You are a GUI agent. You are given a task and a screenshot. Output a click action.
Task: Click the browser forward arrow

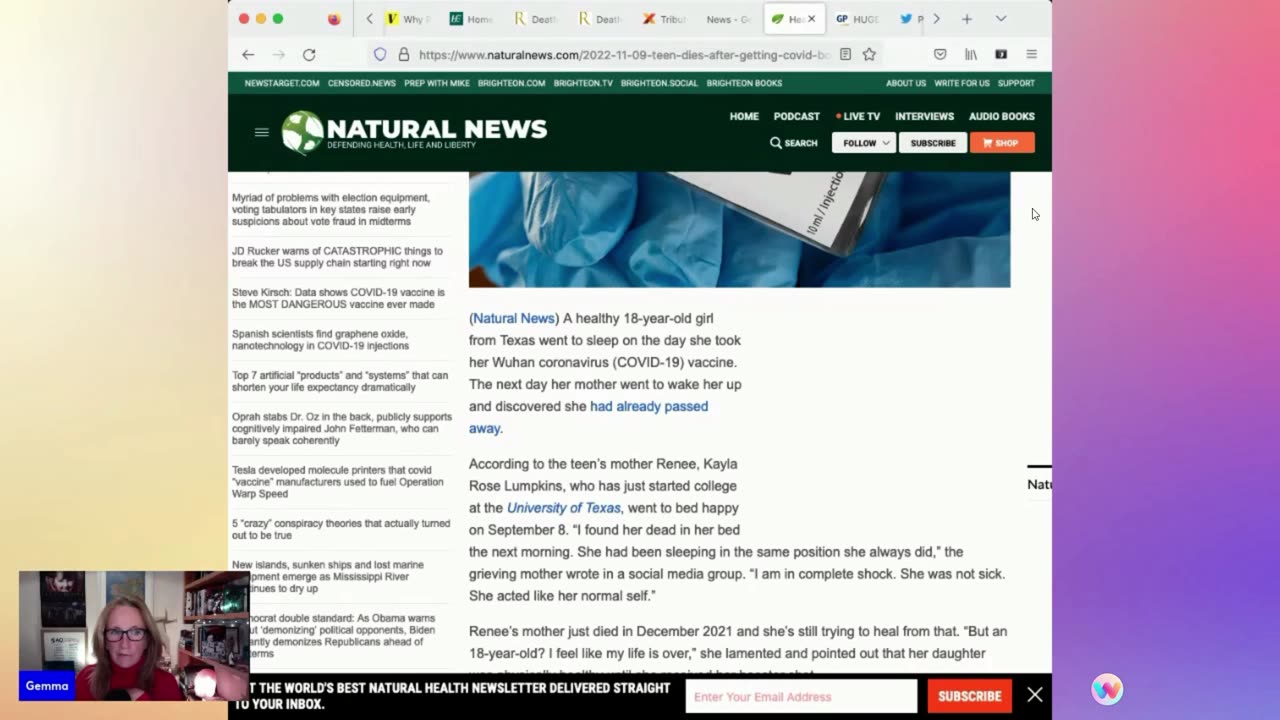279,55
